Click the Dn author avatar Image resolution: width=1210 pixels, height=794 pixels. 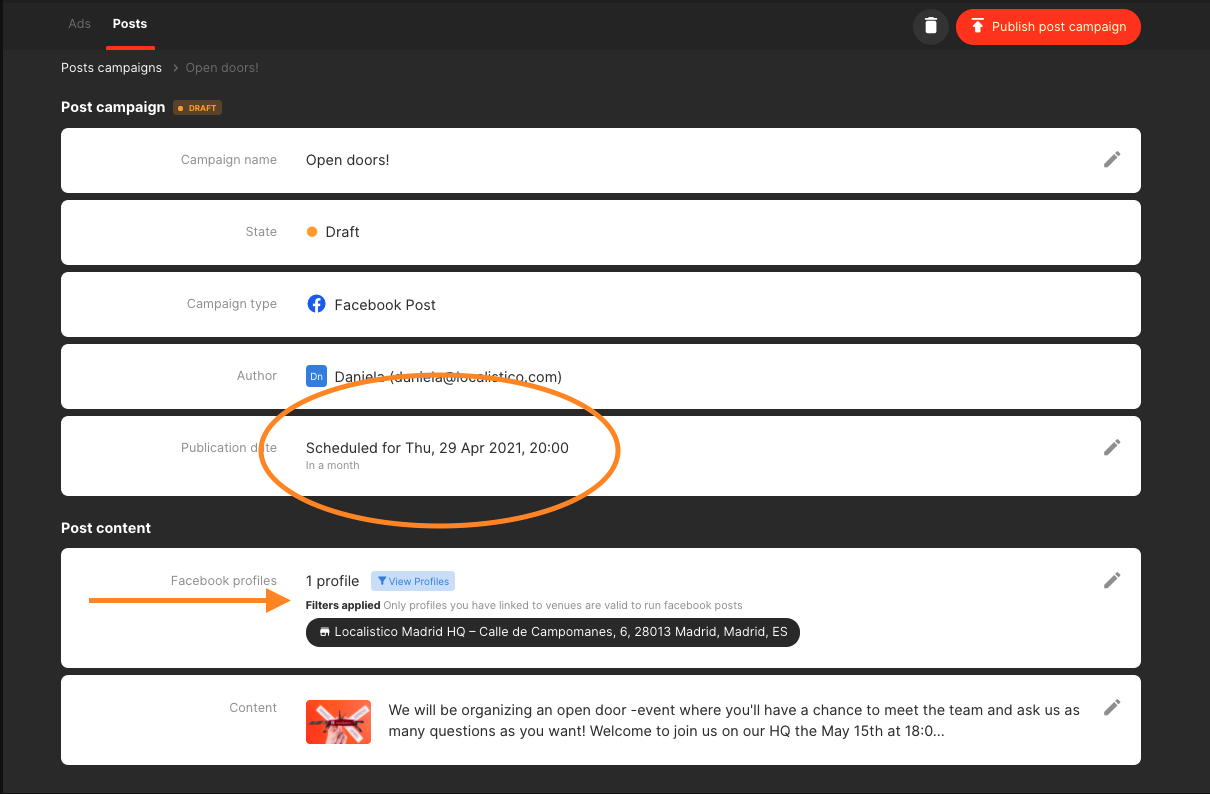316,376
